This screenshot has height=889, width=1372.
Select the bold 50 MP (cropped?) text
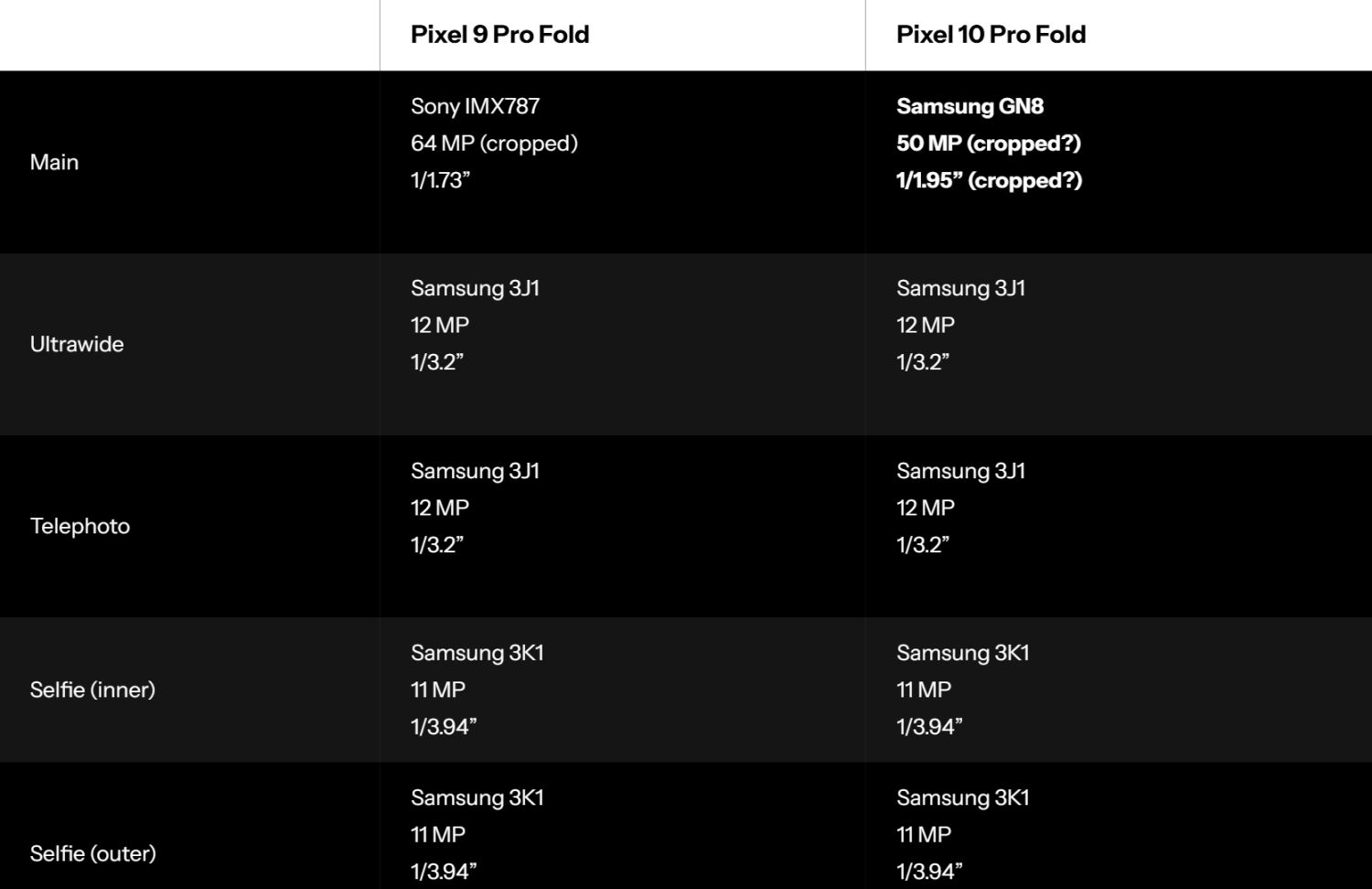[x=988, y=144]
